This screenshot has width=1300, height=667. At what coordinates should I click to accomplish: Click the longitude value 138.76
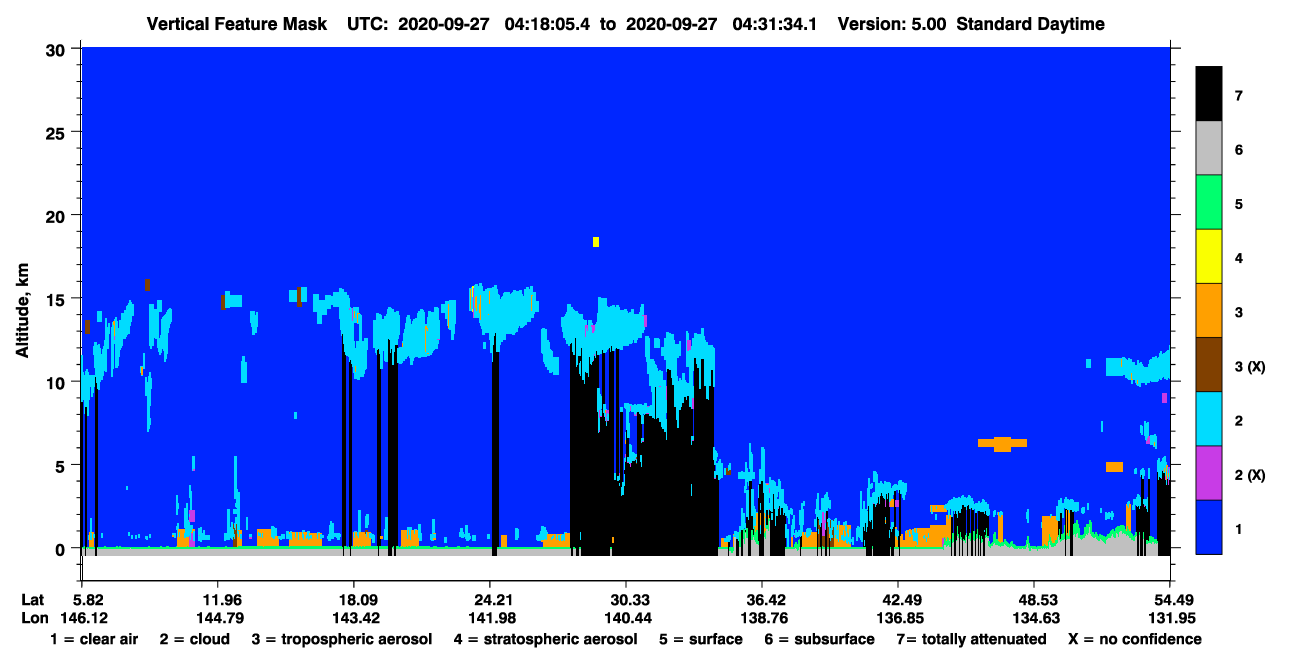point(762,618)
